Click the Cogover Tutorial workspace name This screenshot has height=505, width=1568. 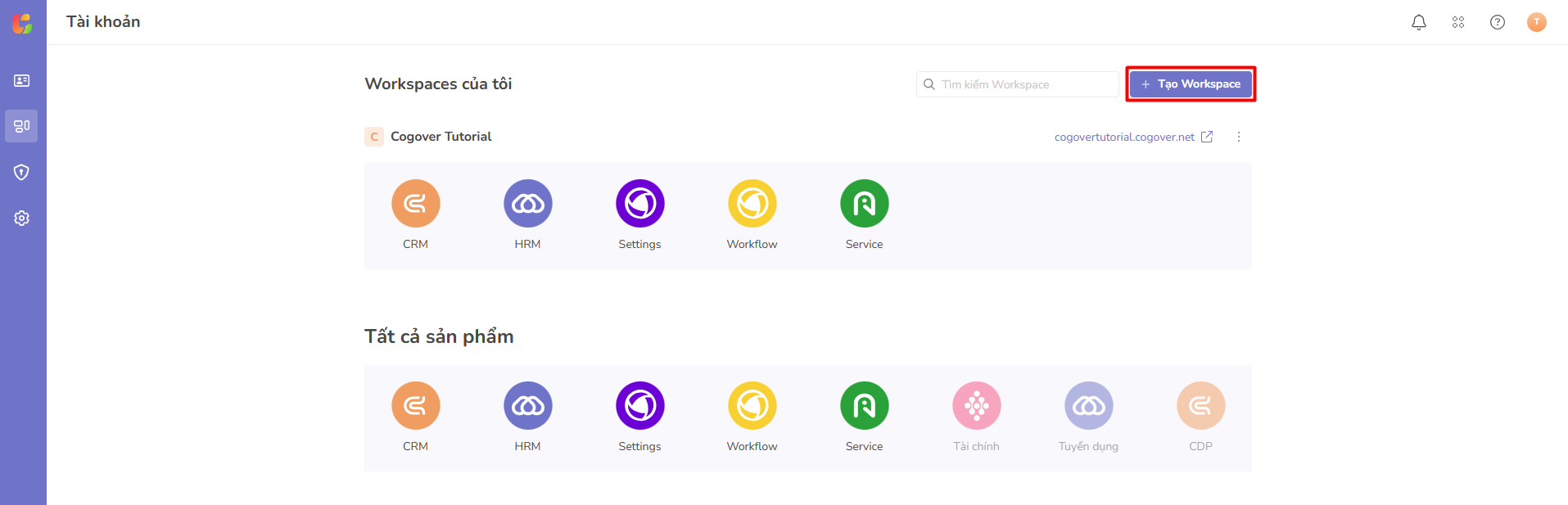click(x=441, y=137)
